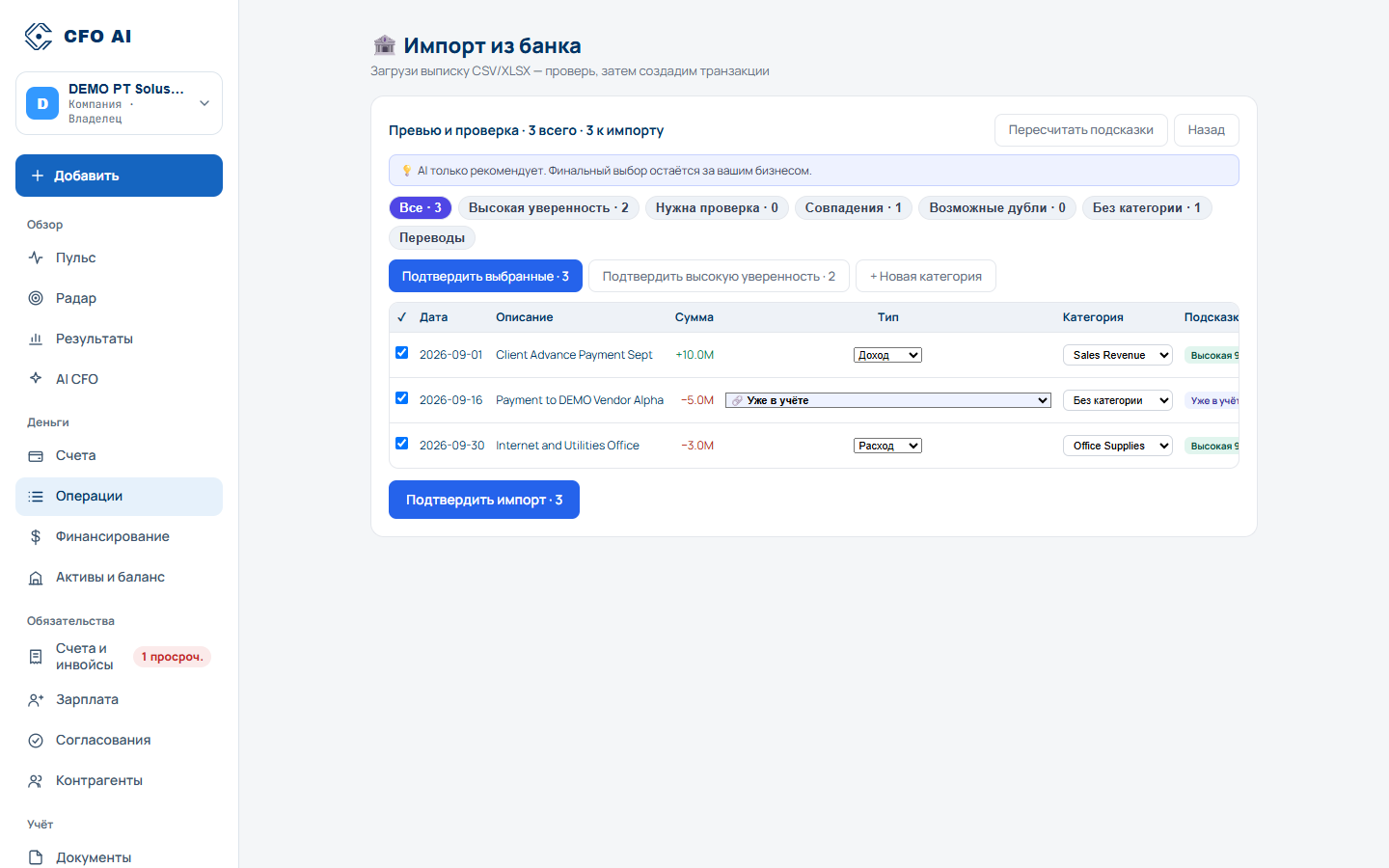Click the CFO AI logo icon
The width and height of the screenshot is (1389, 868).
[x=39, y=37]
